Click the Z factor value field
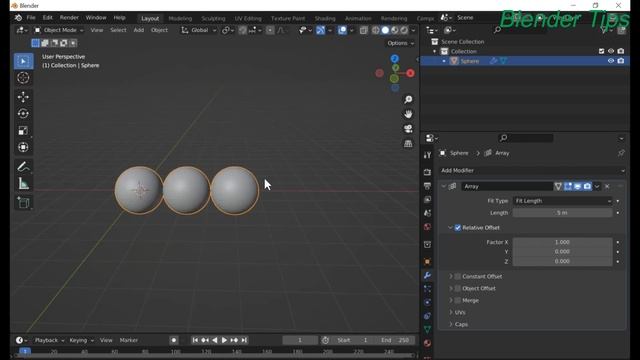The width and height of the screenshot is (640, 360). coord(562,261)
